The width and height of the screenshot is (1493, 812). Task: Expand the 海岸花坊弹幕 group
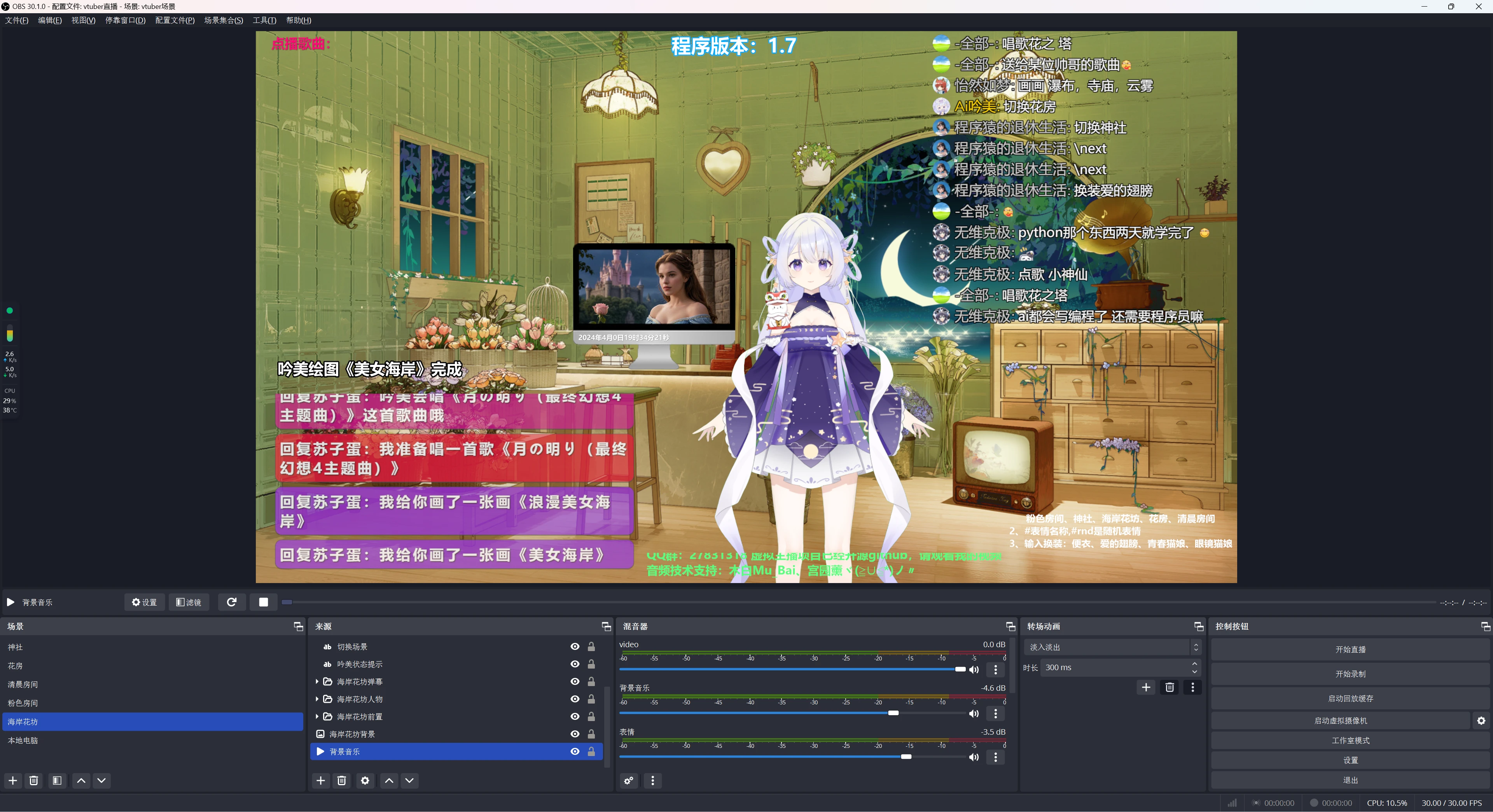pyautogui.click(x=317, y=681)
